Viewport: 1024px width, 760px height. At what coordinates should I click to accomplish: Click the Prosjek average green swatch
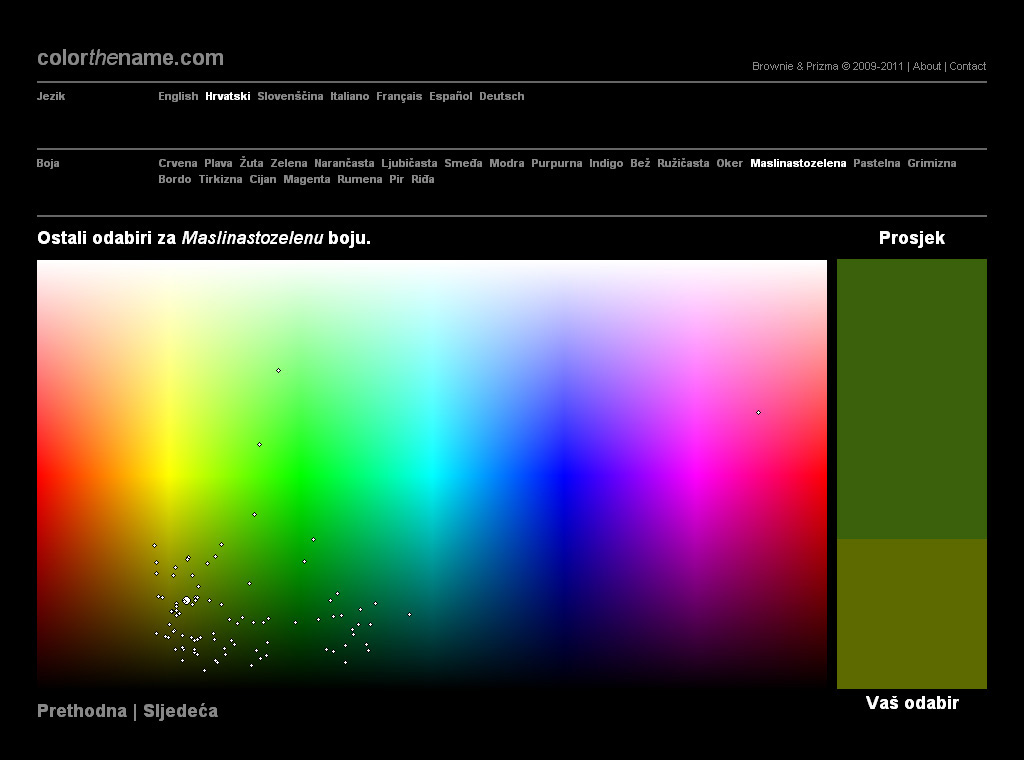[911, 399]
